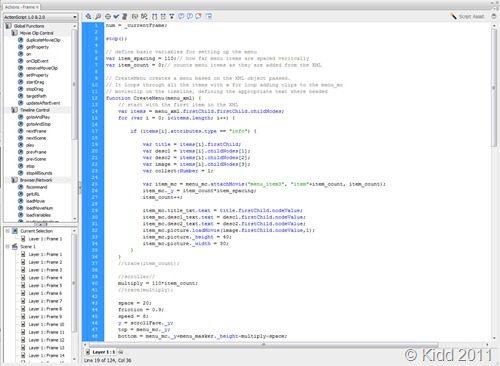500x366 pixels.
Task: Click Remove comment icon
Action: 198,16
